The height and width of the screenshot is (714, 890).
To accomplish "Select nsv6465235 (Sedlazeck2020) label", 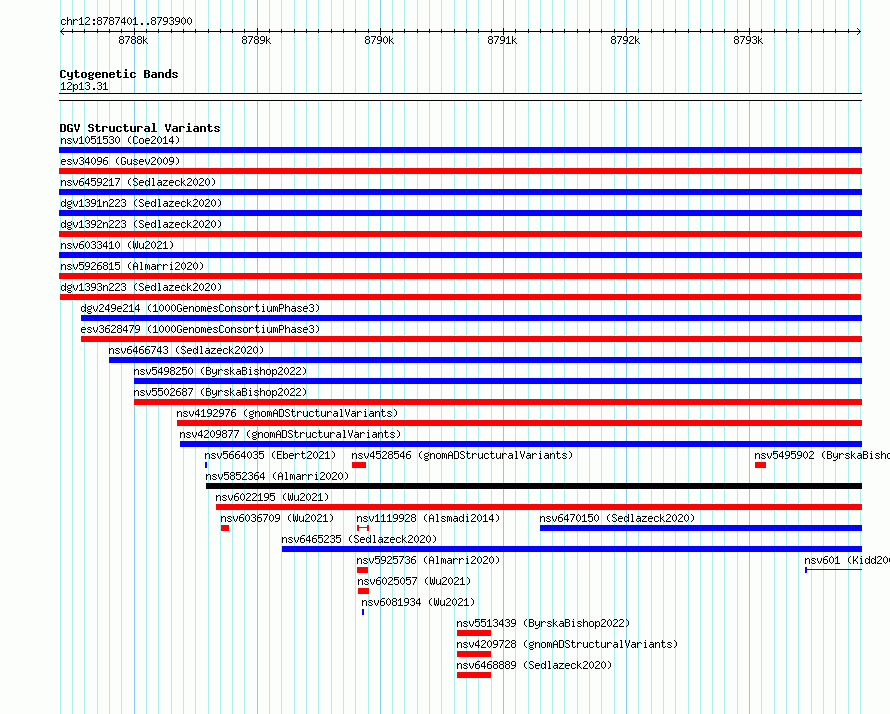I will (359, 539).
